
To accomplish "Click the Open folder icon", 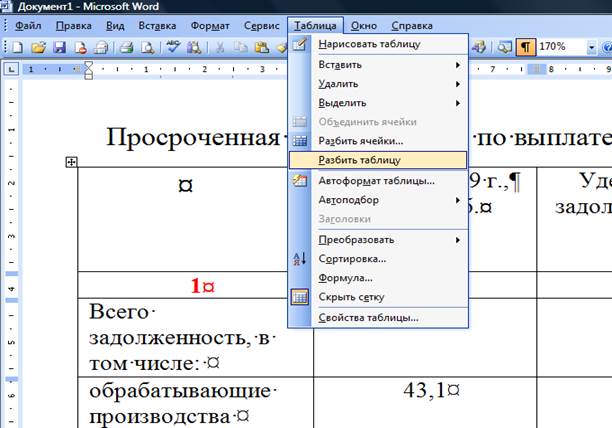I will pos(38,47).
